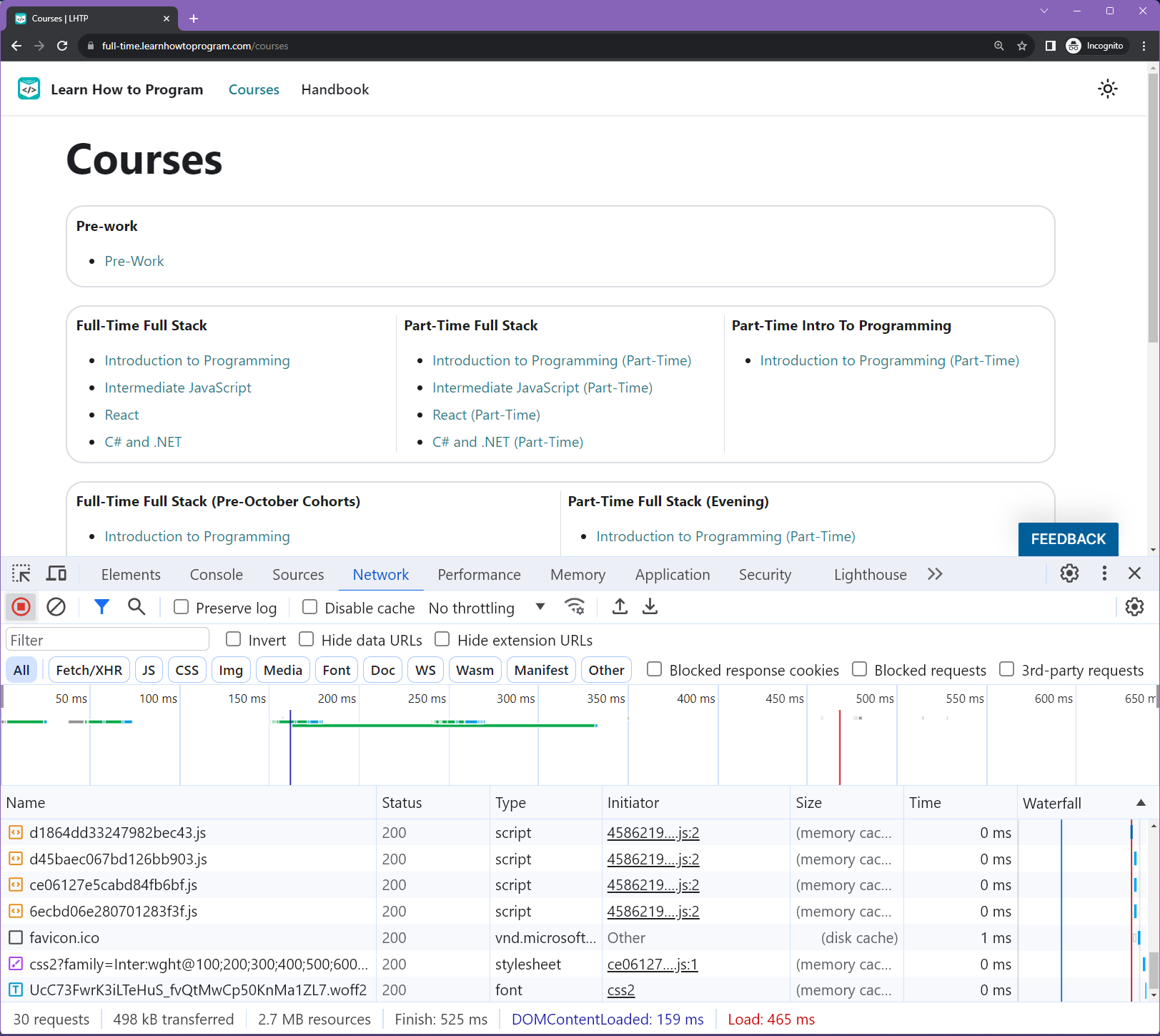Open Network panel settings gear
1160x1036 pixels.
coord(1134,607)
